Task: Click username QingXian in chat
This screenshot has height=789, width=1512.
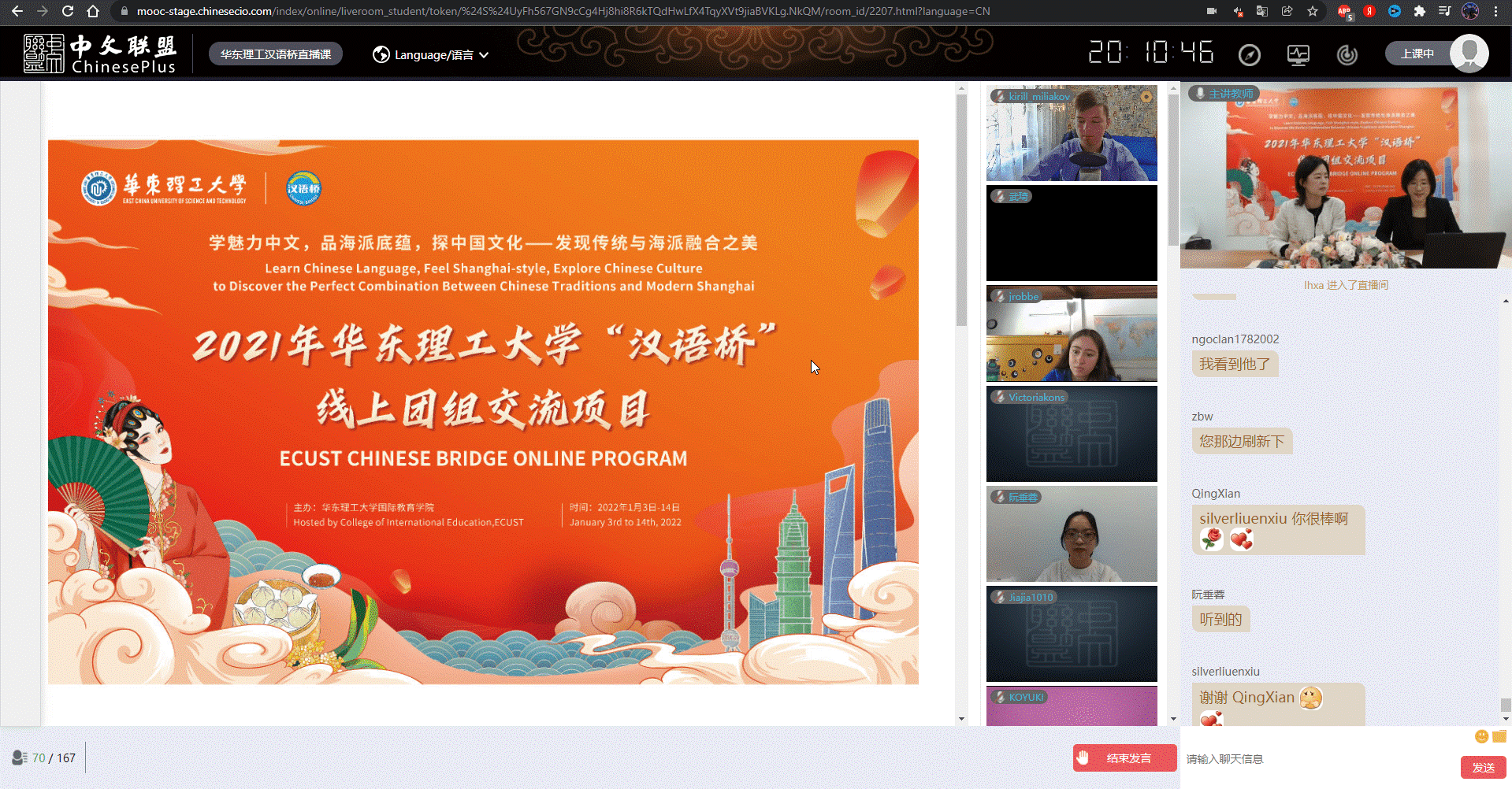Action: pos(1215,494)
